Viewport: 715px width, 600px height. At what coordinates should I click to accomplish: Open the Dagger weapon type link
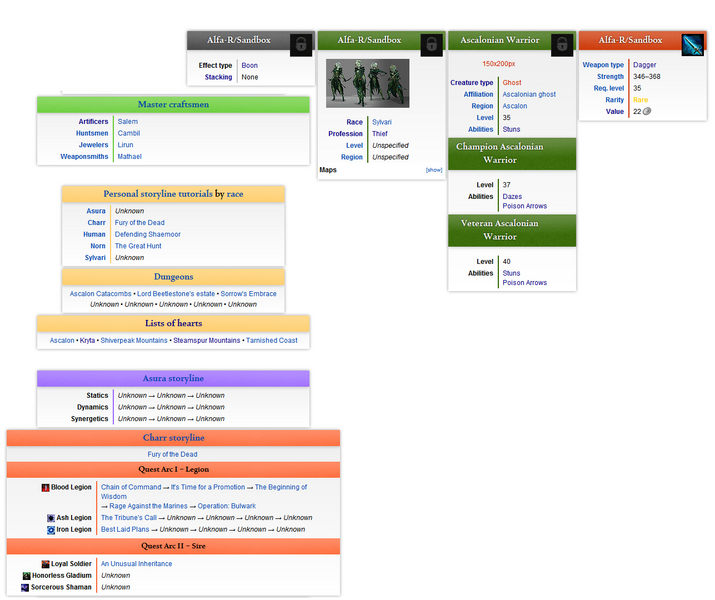click(x=644, y=65)
